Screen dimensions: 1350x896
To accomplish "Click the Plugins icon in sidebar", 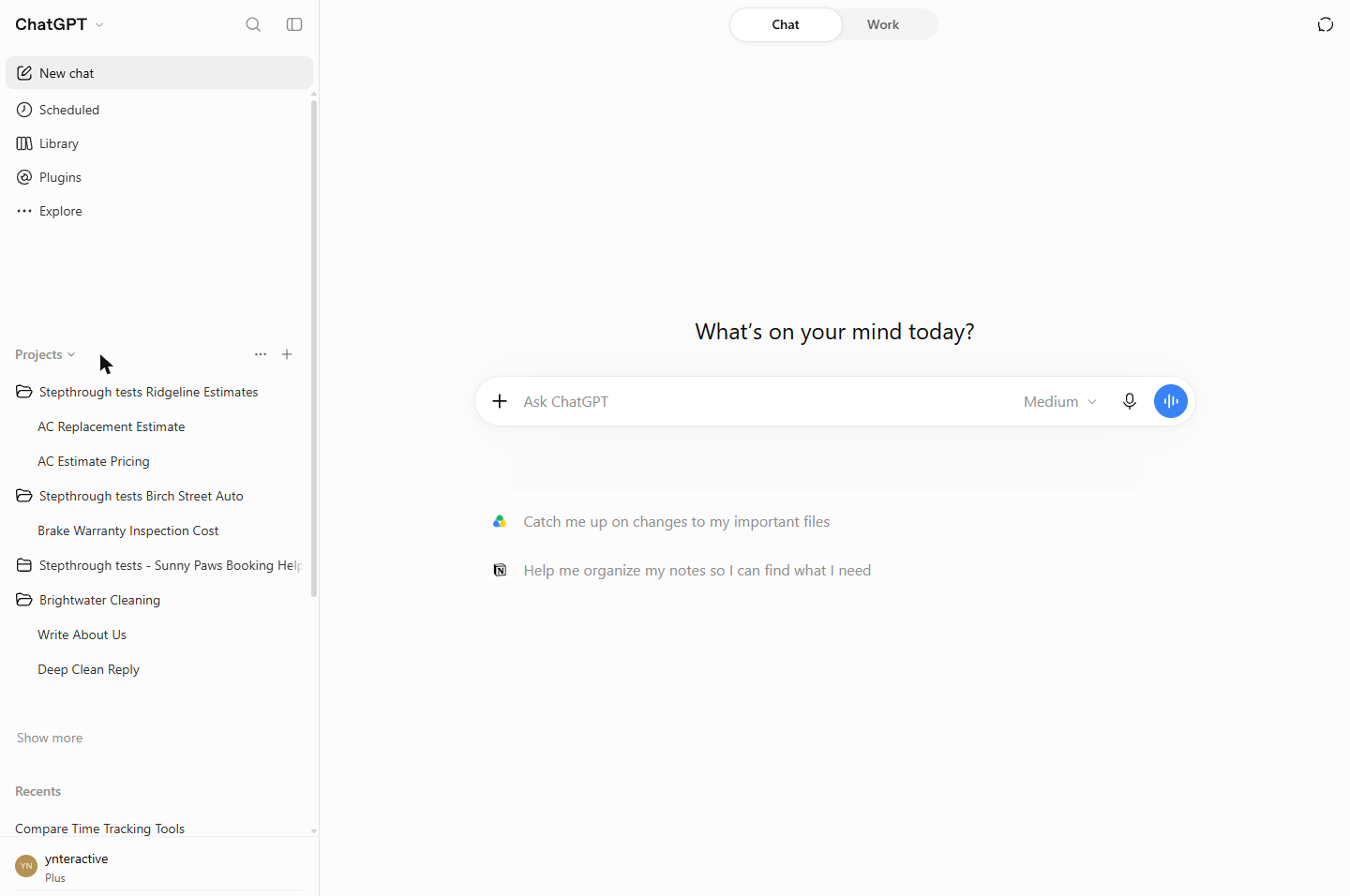I will pos(24,177).
